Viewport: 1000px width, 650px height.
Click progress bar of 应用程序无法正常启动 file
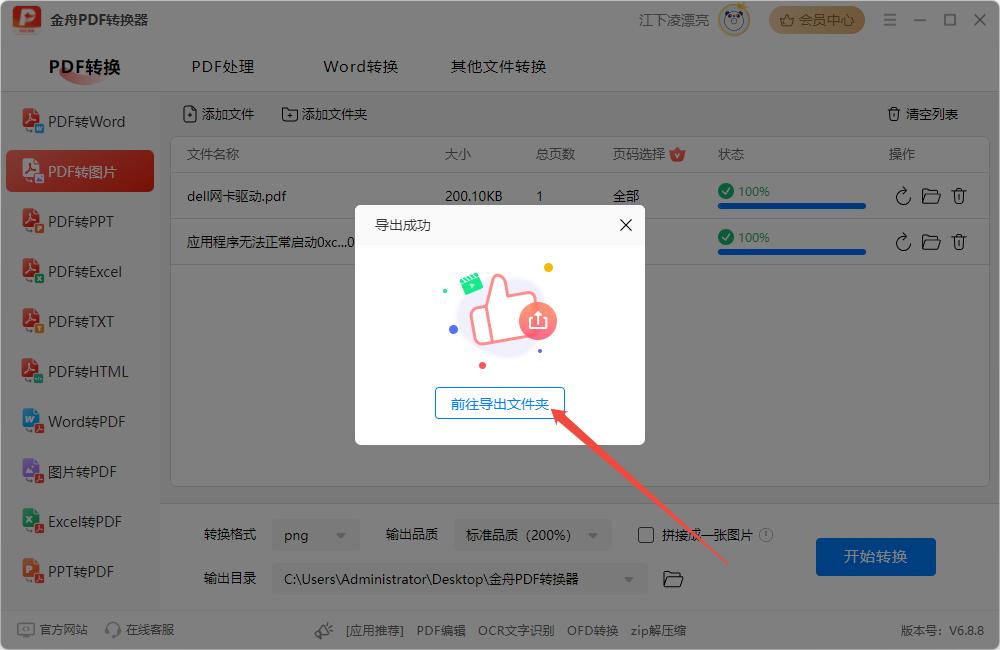pyautogui.click(x=791, y=252)
